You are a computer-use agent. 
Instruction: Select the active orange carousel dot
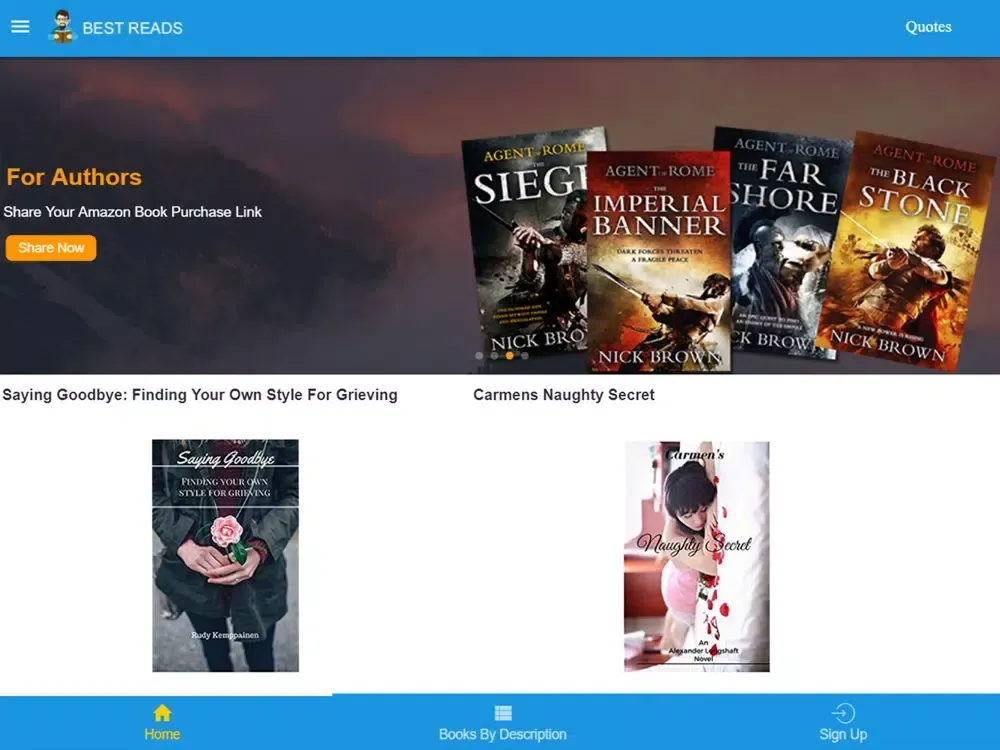(510, 355)
